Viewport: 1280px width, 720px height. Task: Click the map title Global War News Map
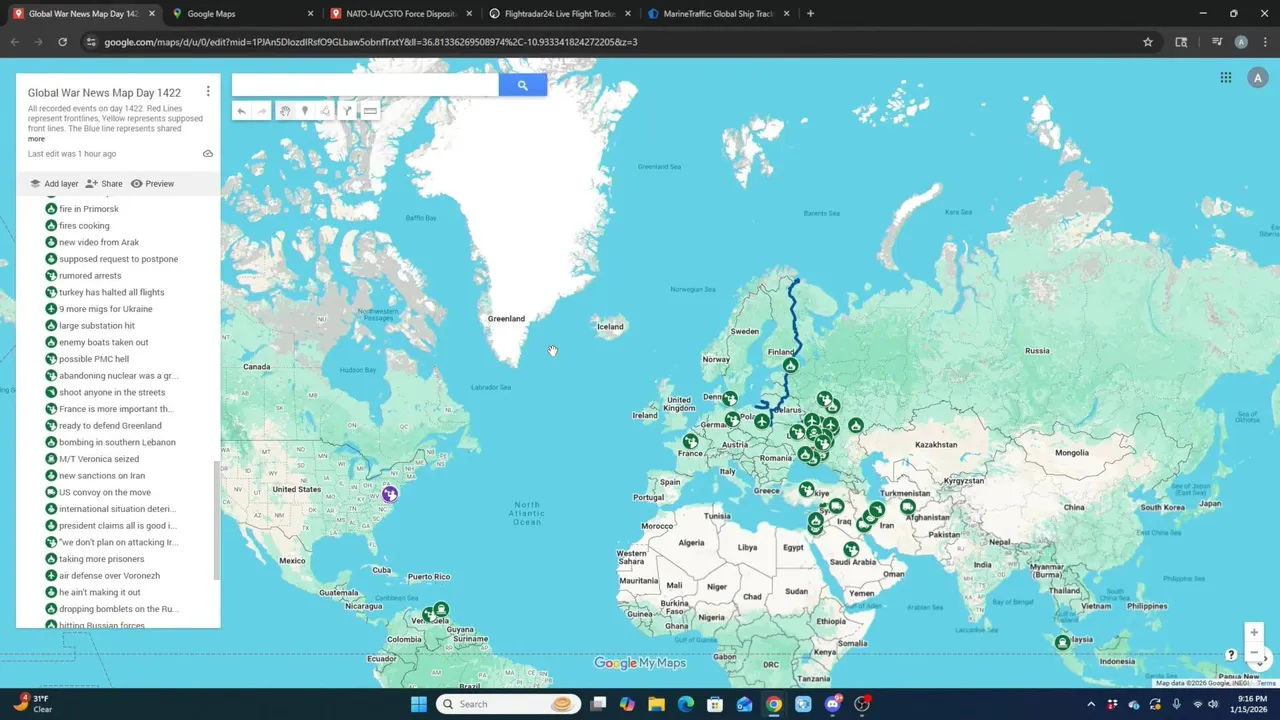click(x=104, y=93)
